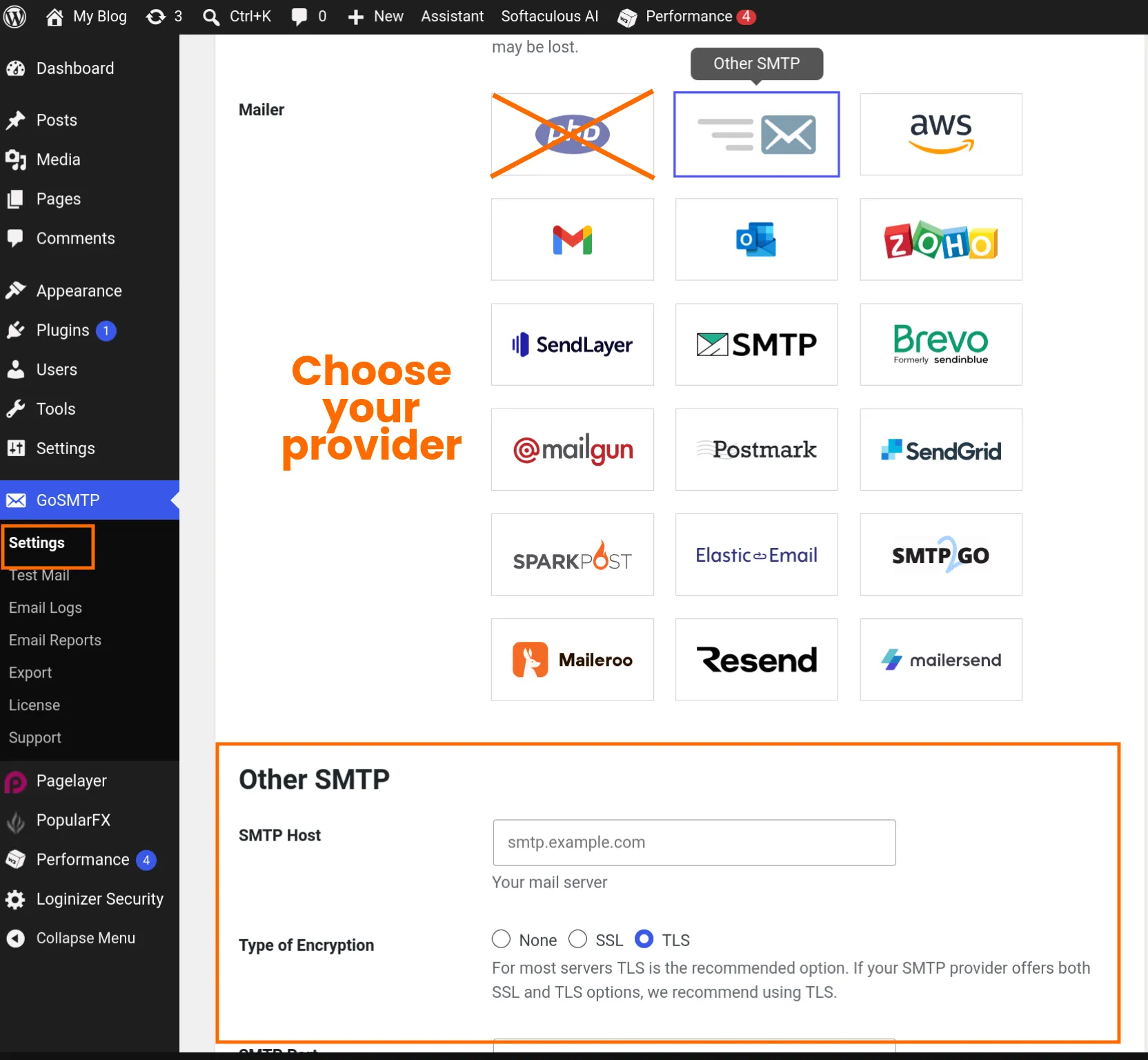Open GoSMTP Settings submenu
1148x1060 pixels.
37,543
